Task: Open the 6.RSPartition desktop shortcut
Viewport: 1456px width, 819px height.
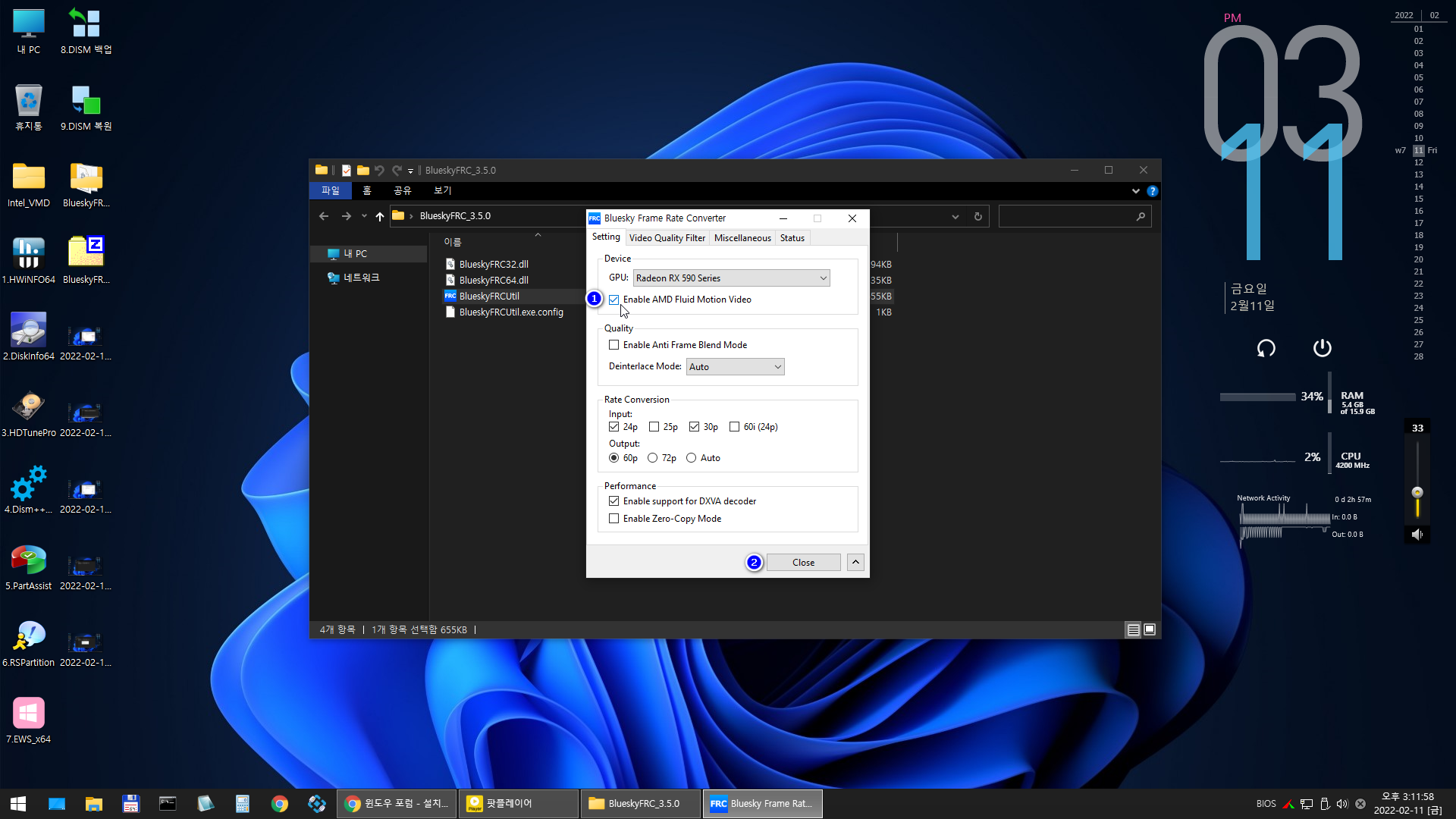Action: pos(29,644)
